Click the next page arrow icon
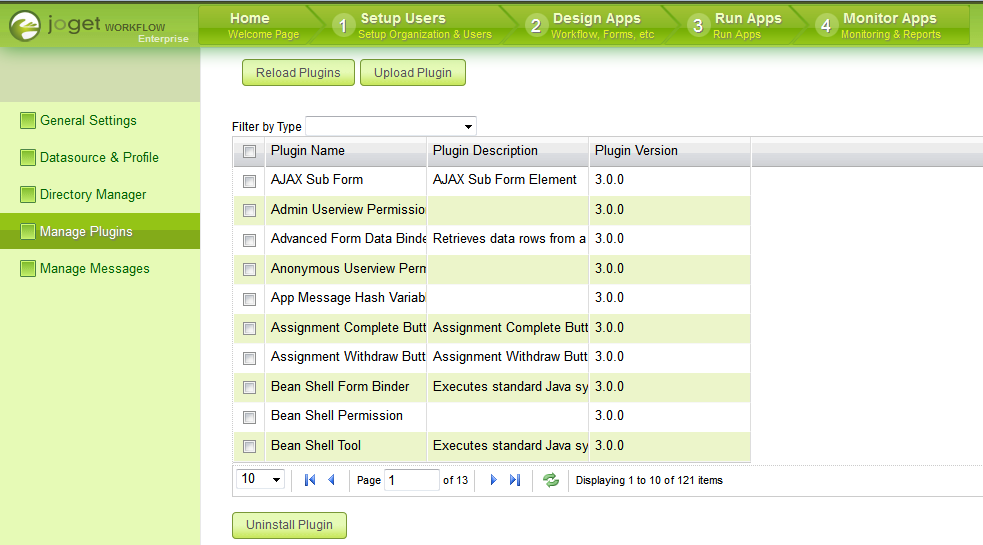The height and width of the screenshot is (545, 983). pyautogui.click(x=493, y=480)
